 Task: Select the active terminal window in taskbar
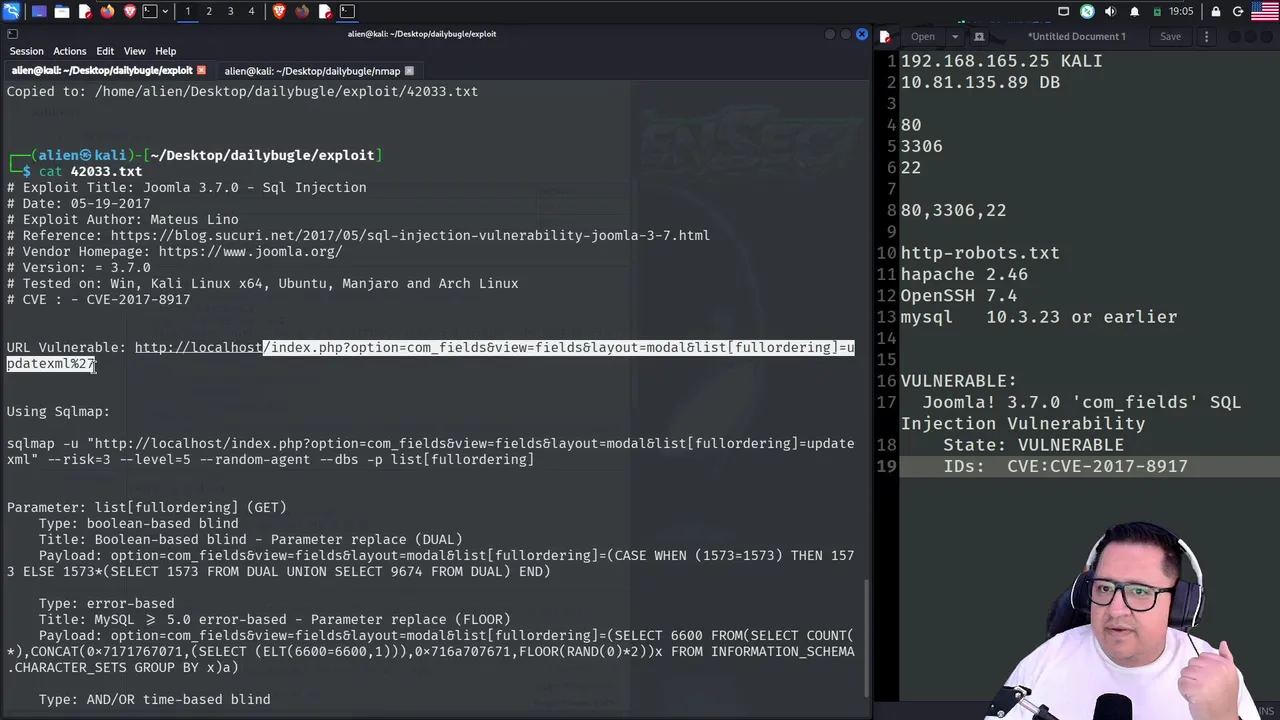(x=347, y=11)
